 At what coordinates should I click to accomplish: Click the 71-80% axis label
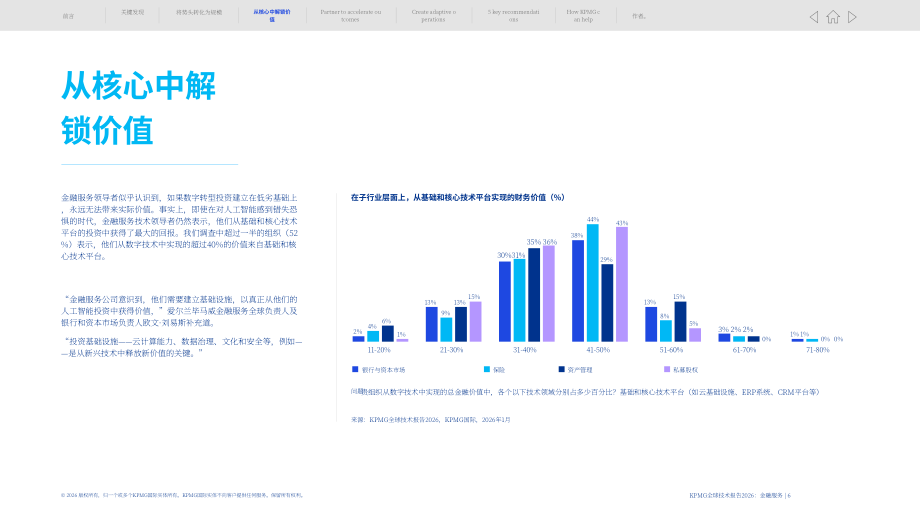click(818, 350)
